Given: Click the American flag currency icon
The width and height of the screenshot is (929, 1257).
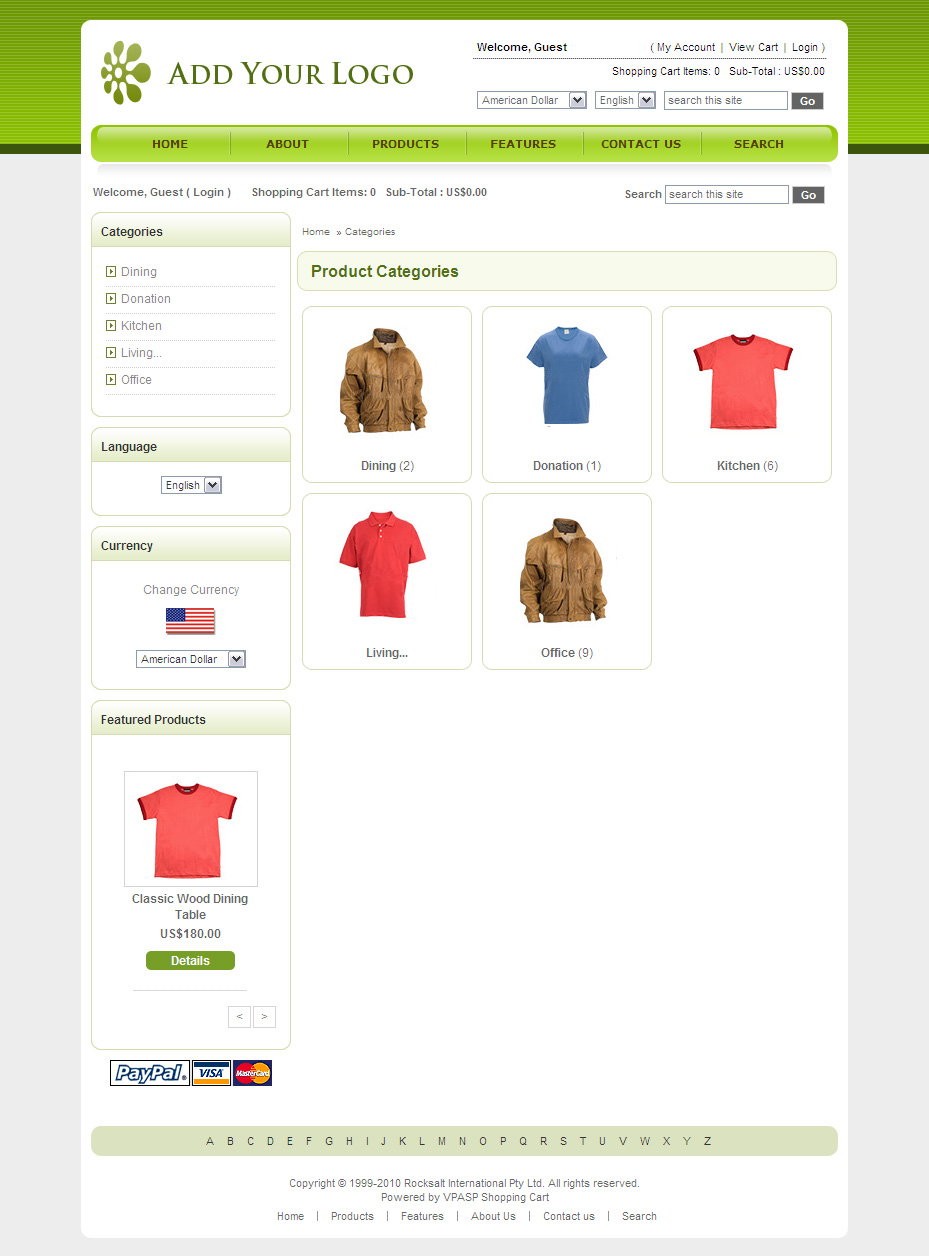Looking at the screenshot, I should 190,621.
